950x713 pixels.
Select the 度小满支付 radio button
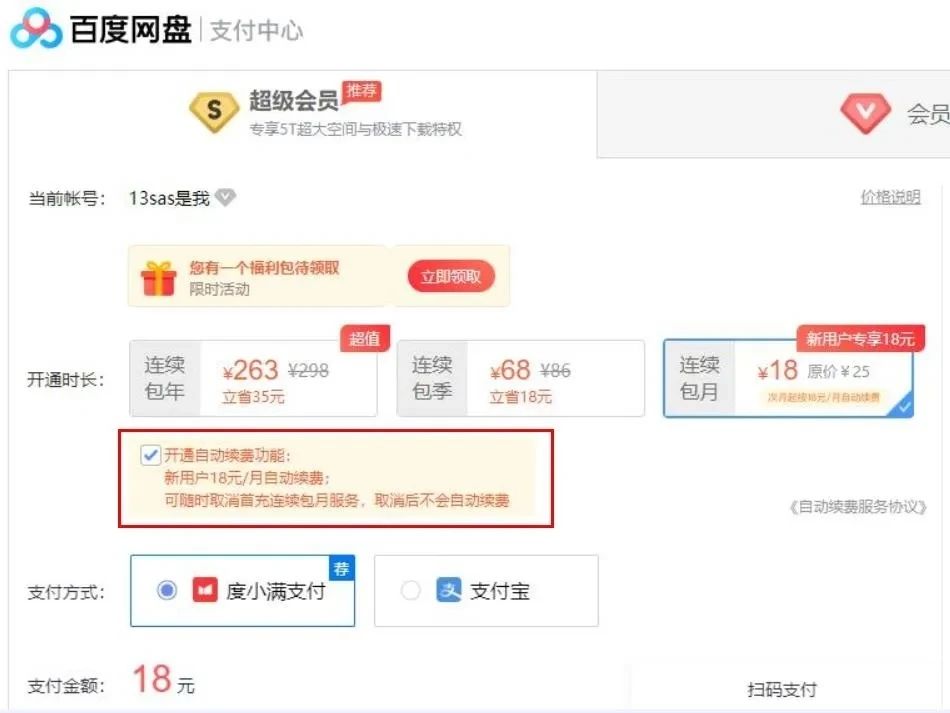pyautogui.click(x=167, y=590)
